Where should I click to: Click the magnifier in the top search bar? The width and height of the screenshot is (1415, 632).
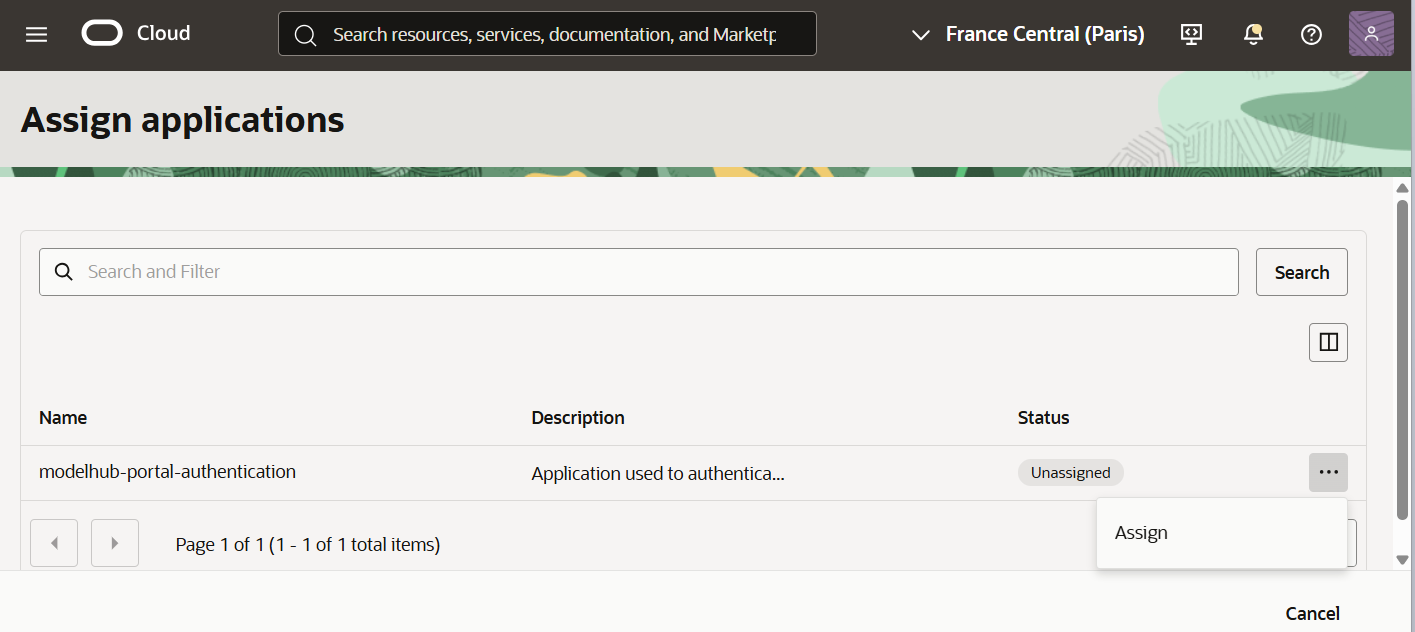coord(306,33)
